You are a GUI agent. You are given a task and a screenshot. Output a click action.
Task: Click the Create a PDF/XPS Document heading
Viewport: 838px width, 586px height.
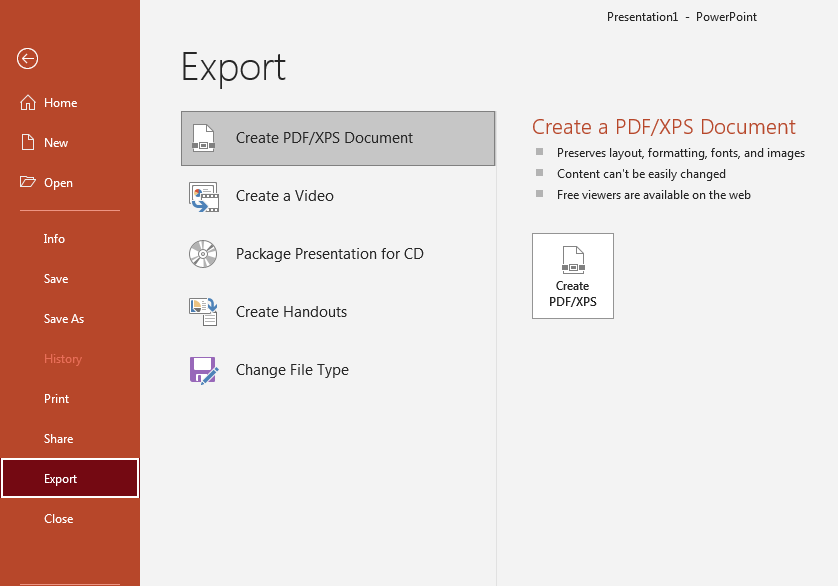(x=663, y=127)
